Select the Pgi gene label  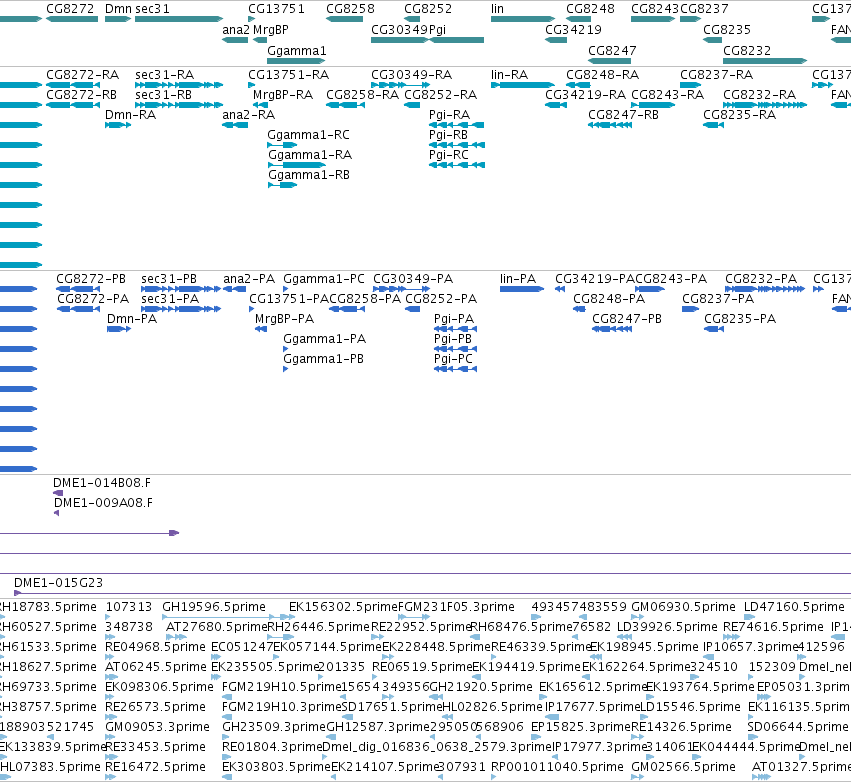[x=437, y=29]
